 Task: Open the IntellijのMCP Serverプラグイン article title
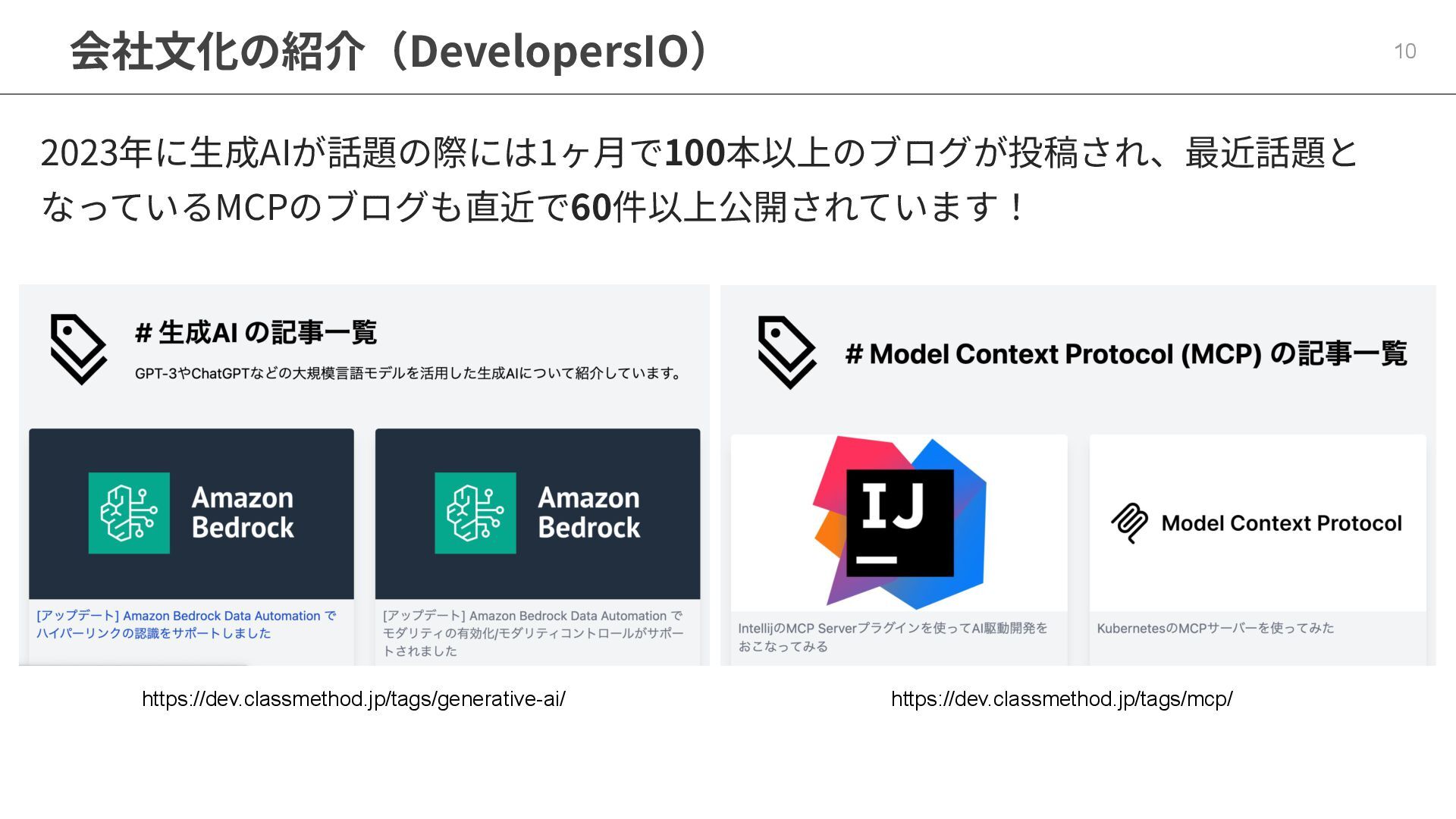point(893,637)
